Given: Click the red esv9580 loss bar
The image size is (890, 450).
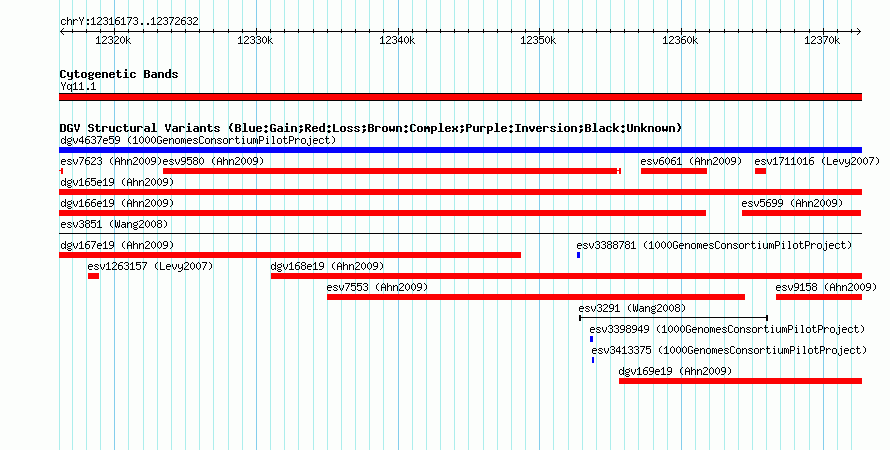Looking at the screenshot, I should [x=392, y=171].
